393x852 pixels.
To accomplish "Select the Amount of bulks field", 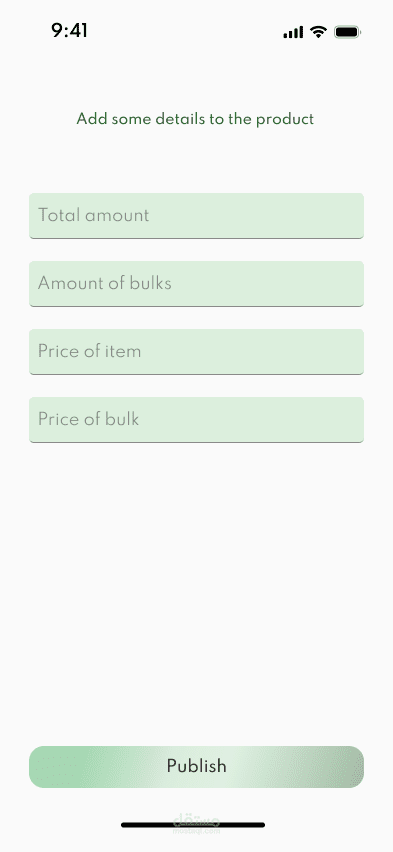I will point(196,284).
